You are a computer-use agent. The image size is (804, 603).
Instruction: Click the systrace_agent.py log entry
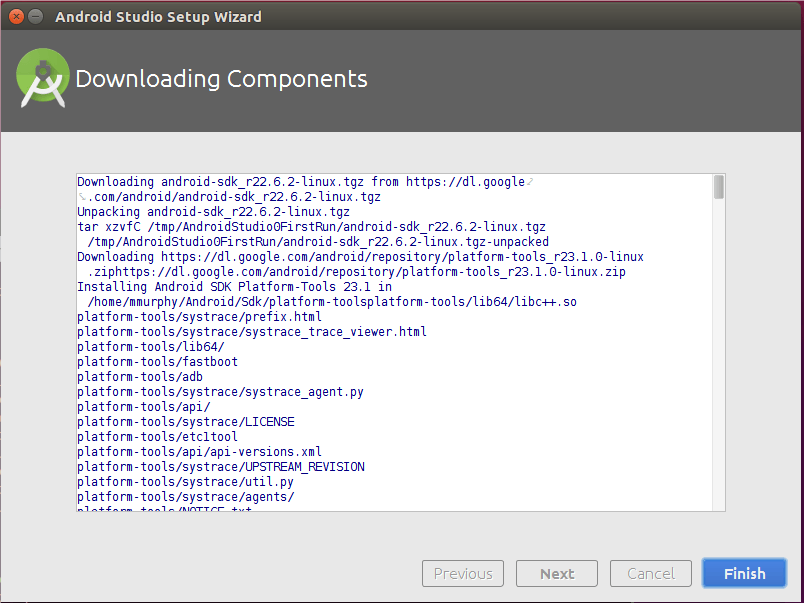point(220,392)
